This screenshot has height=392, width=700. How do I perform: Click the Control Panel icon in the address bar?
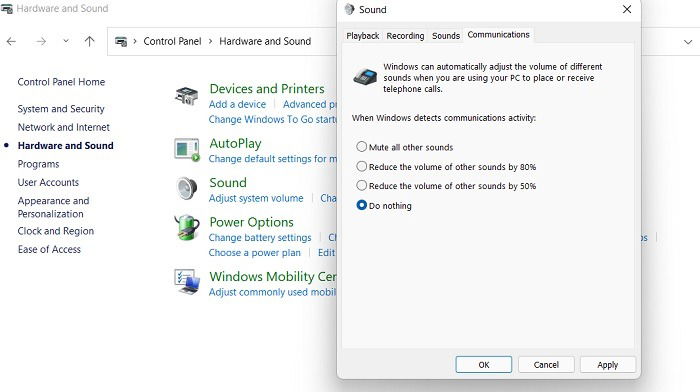click(121, 42)
